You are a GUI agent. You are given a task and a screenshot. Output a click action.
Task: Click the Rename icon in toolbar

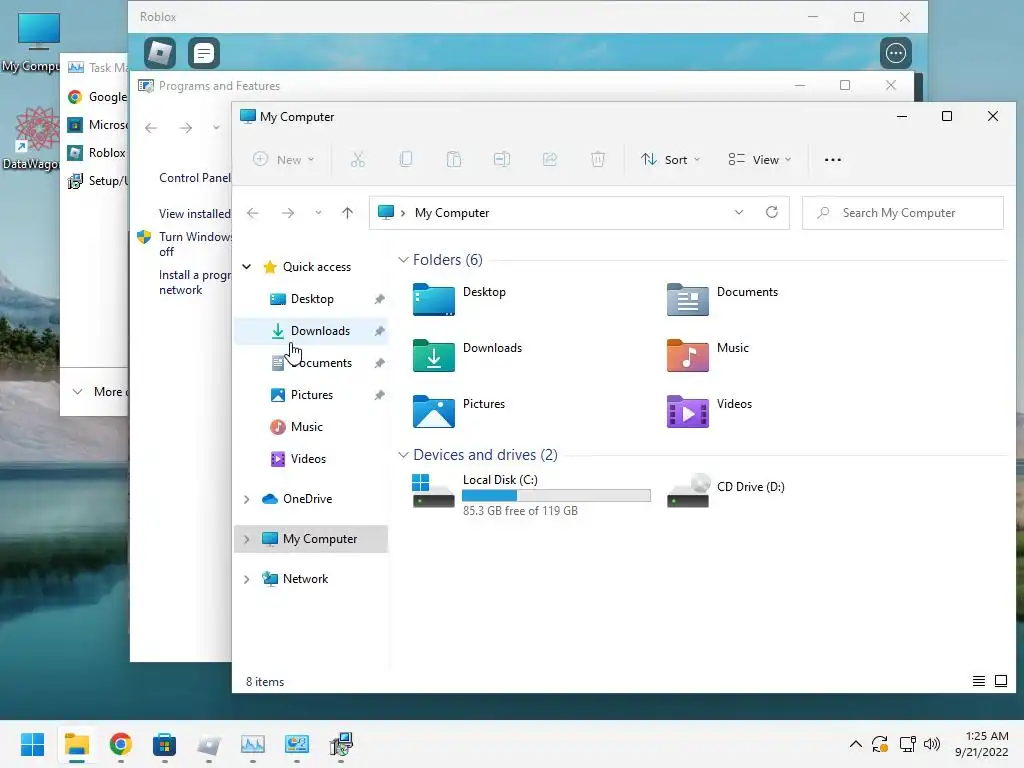pos(502,159)
